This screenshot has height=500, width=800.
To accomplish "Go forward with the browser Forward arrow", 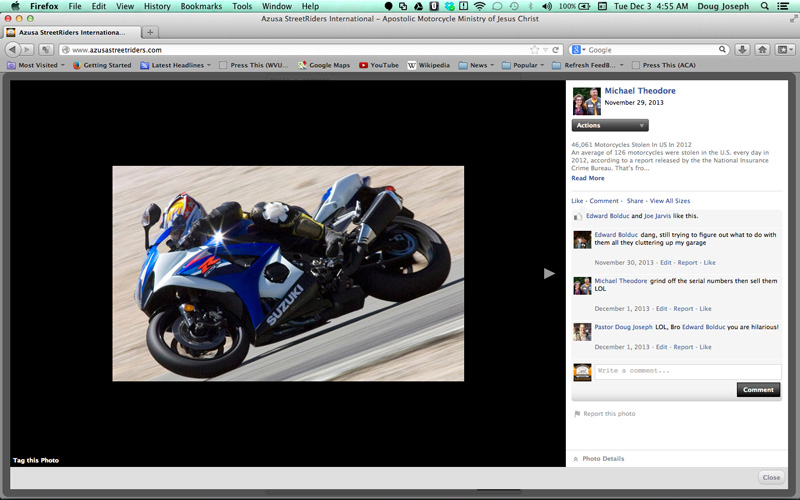I will pyautogui.click(x=27, y=49).
